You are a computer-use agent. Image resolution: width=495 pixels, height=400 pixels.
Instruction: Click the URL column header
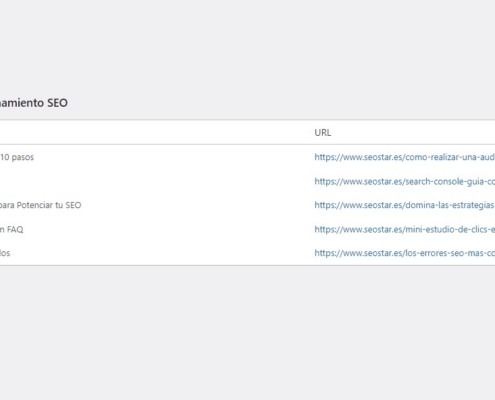[323, 133]
